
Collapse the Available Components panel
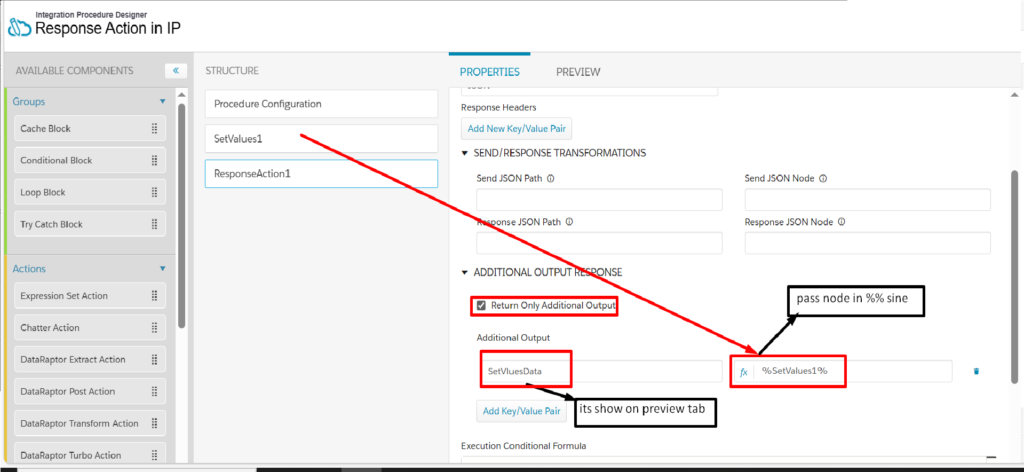coord(176,71)
